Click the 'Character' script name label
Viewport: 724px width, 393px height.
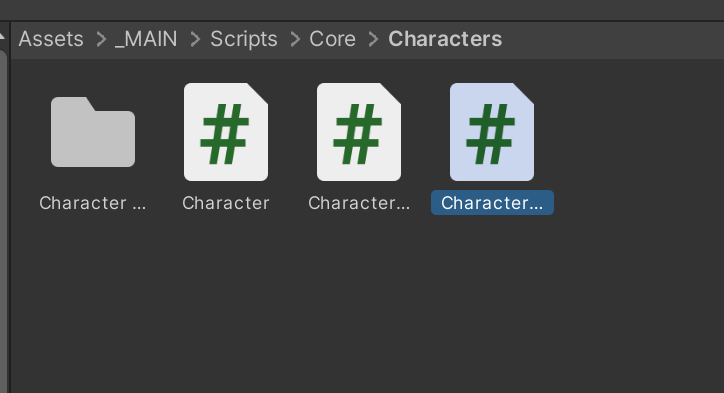pos(226,203)
